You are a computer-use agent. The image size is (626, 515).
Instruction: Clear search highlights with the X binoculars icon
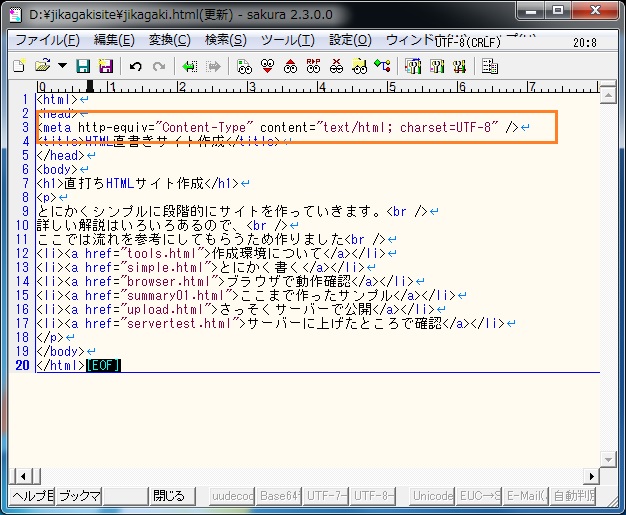point(337,66)
